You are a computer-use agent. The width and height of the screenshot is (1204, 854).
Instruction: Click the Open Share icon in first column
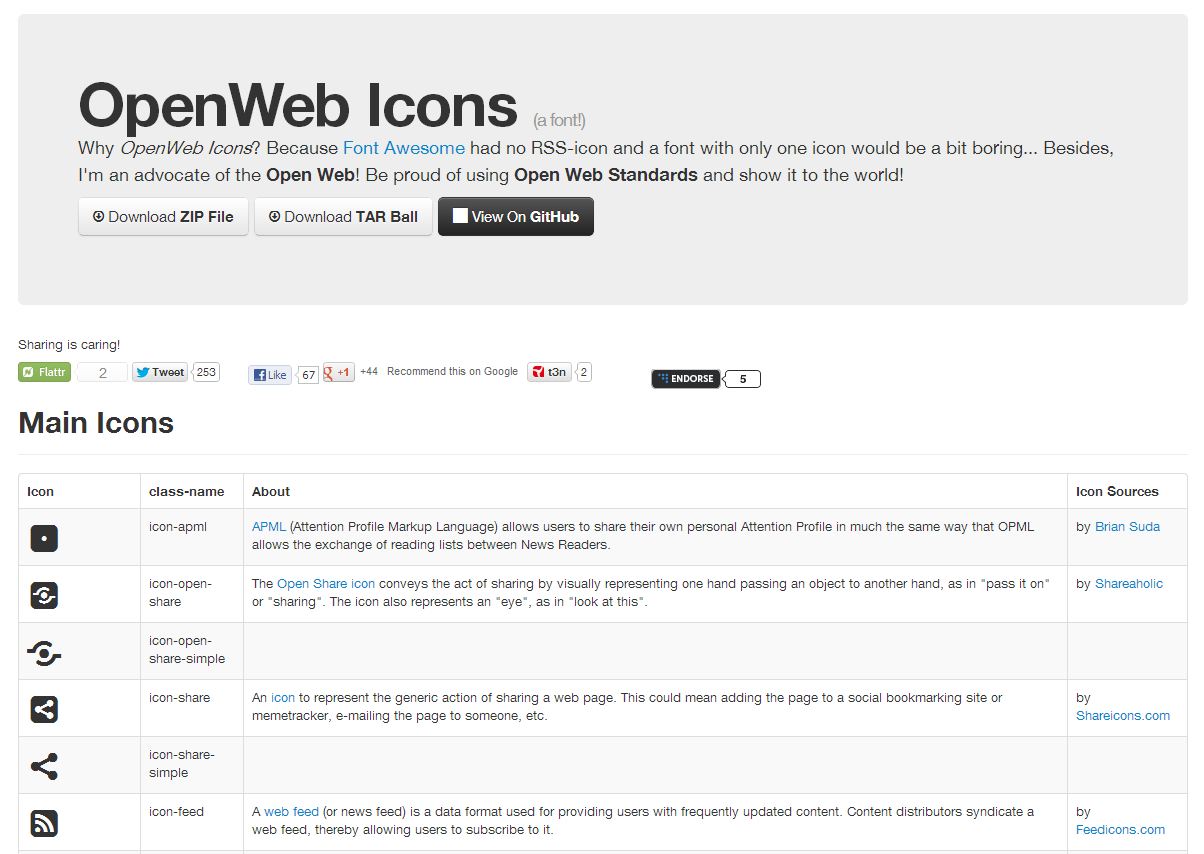[x=44, y=596]
